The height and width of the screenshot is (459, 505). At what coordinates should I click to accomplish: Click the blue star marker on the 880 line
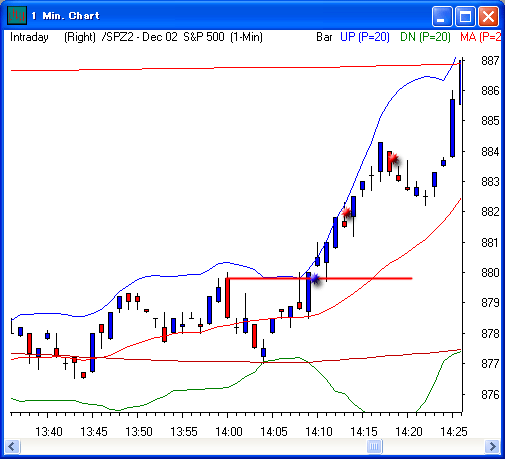pos(314,278)
